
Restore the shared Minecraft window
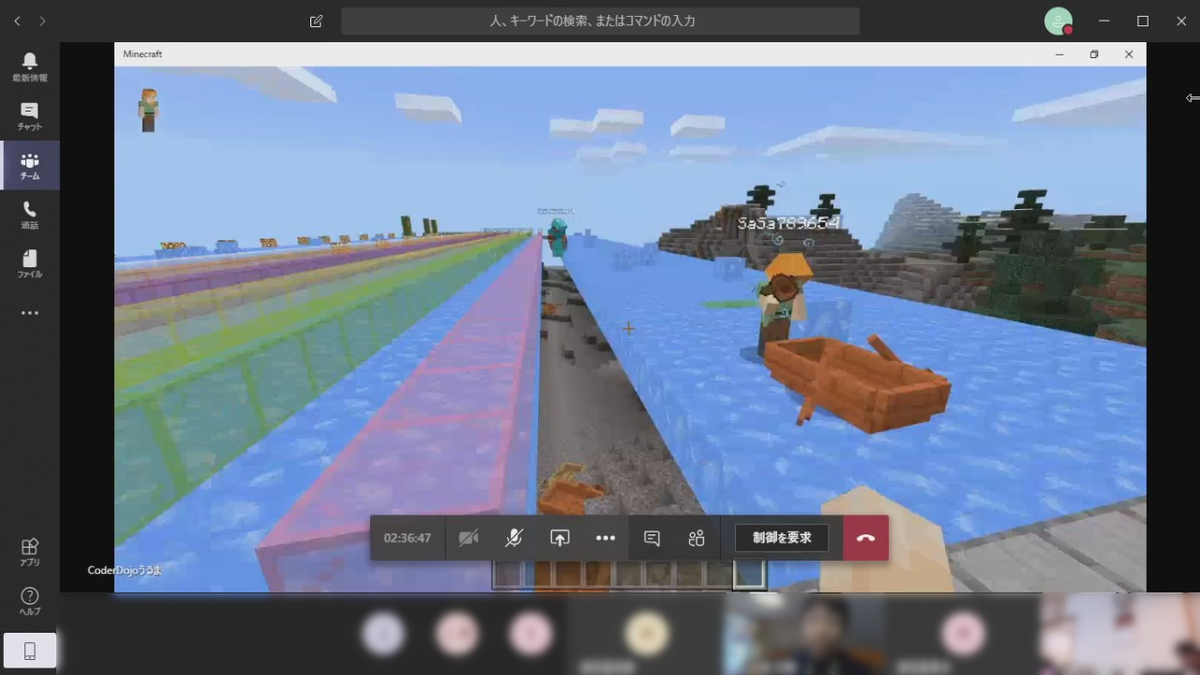(x=1094, y=54)
